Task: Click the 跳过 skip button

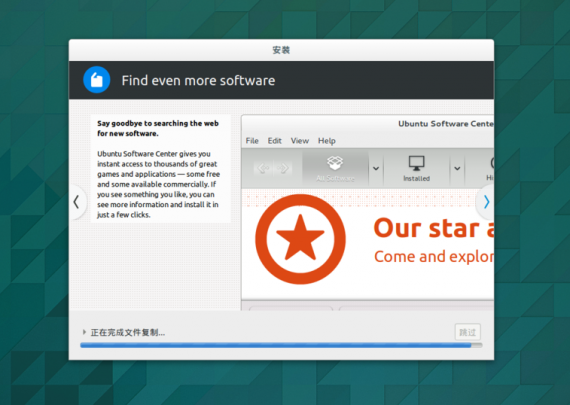Action: (467, 332)
